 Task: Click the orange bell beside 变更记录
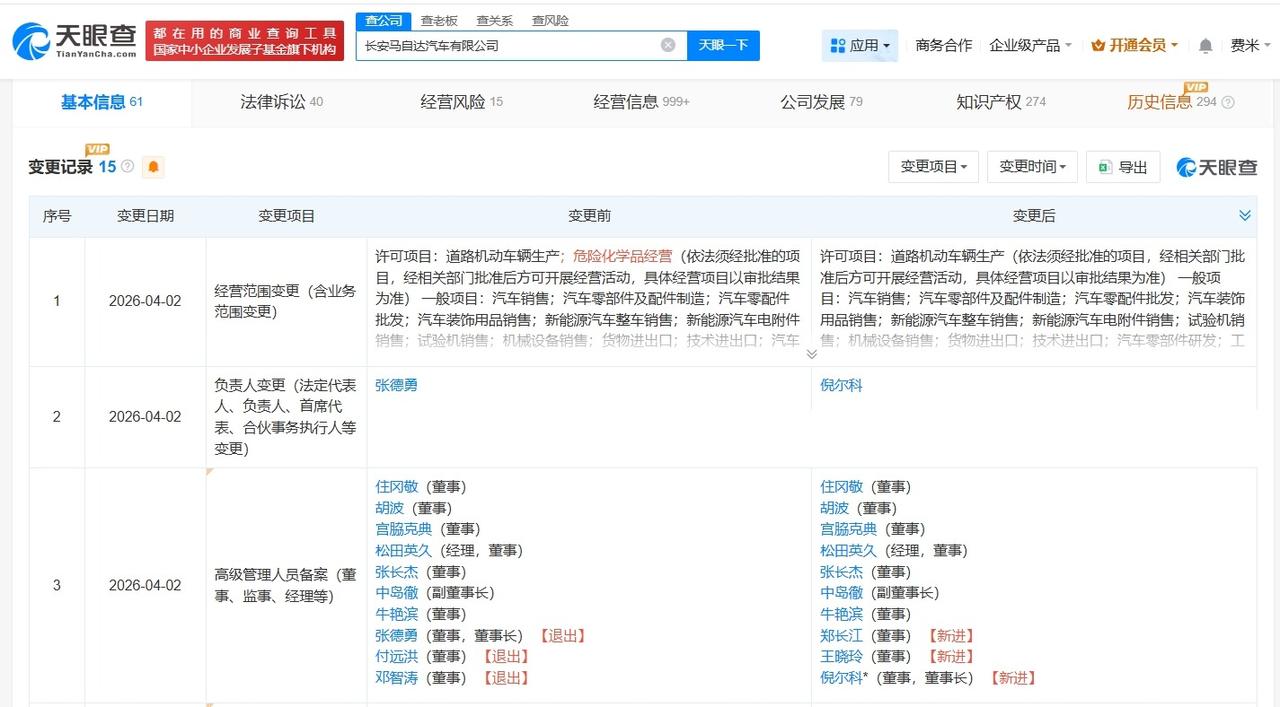153,167
